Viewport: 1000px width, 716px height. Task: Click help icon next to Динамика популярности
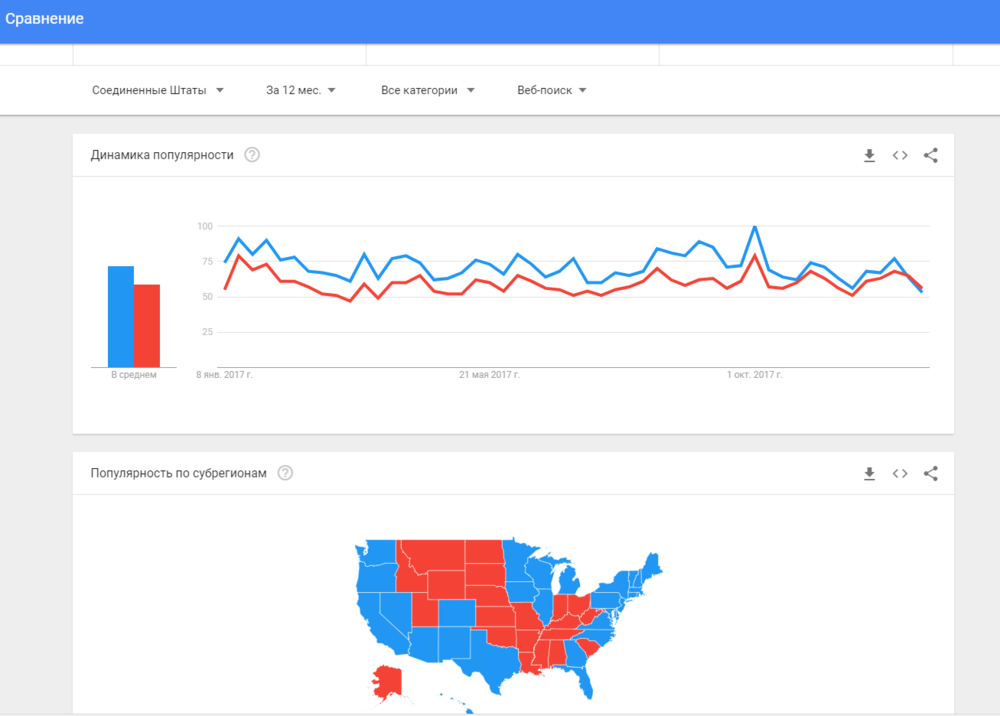pyautogui.click(x=252, y=155)
